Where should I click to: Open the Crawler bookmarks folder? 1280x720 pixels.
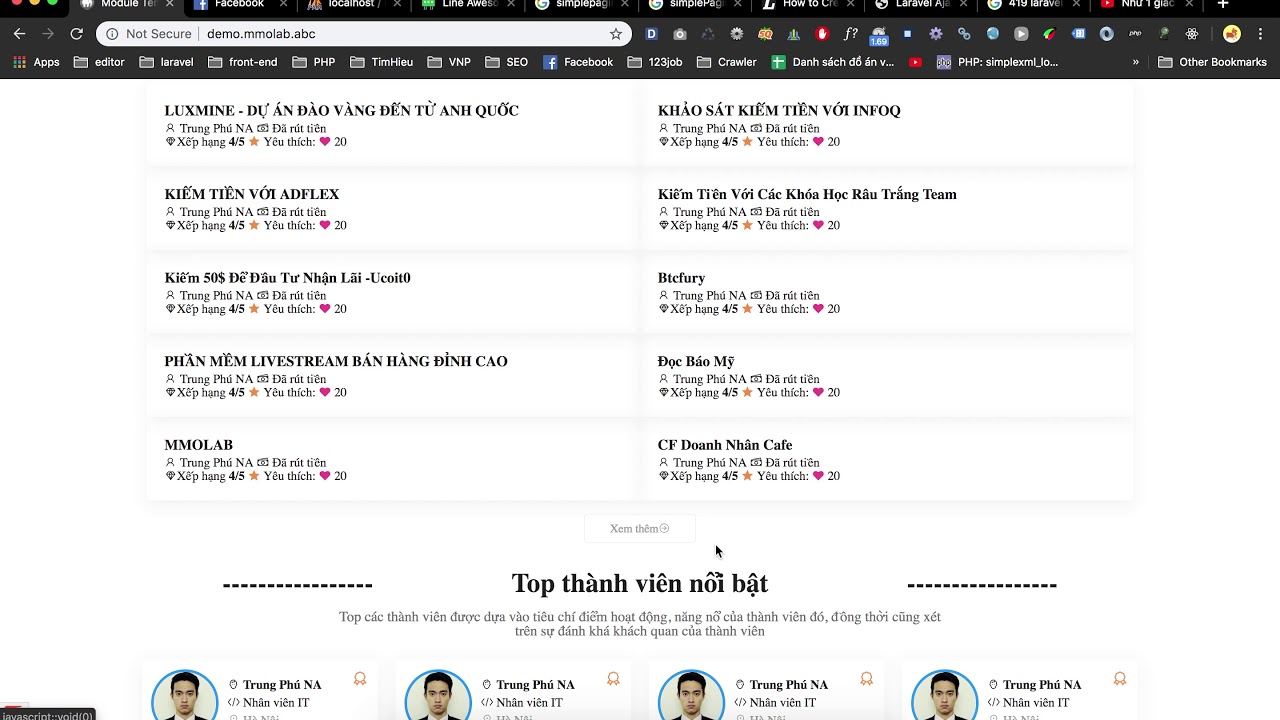tap(727, 62)
